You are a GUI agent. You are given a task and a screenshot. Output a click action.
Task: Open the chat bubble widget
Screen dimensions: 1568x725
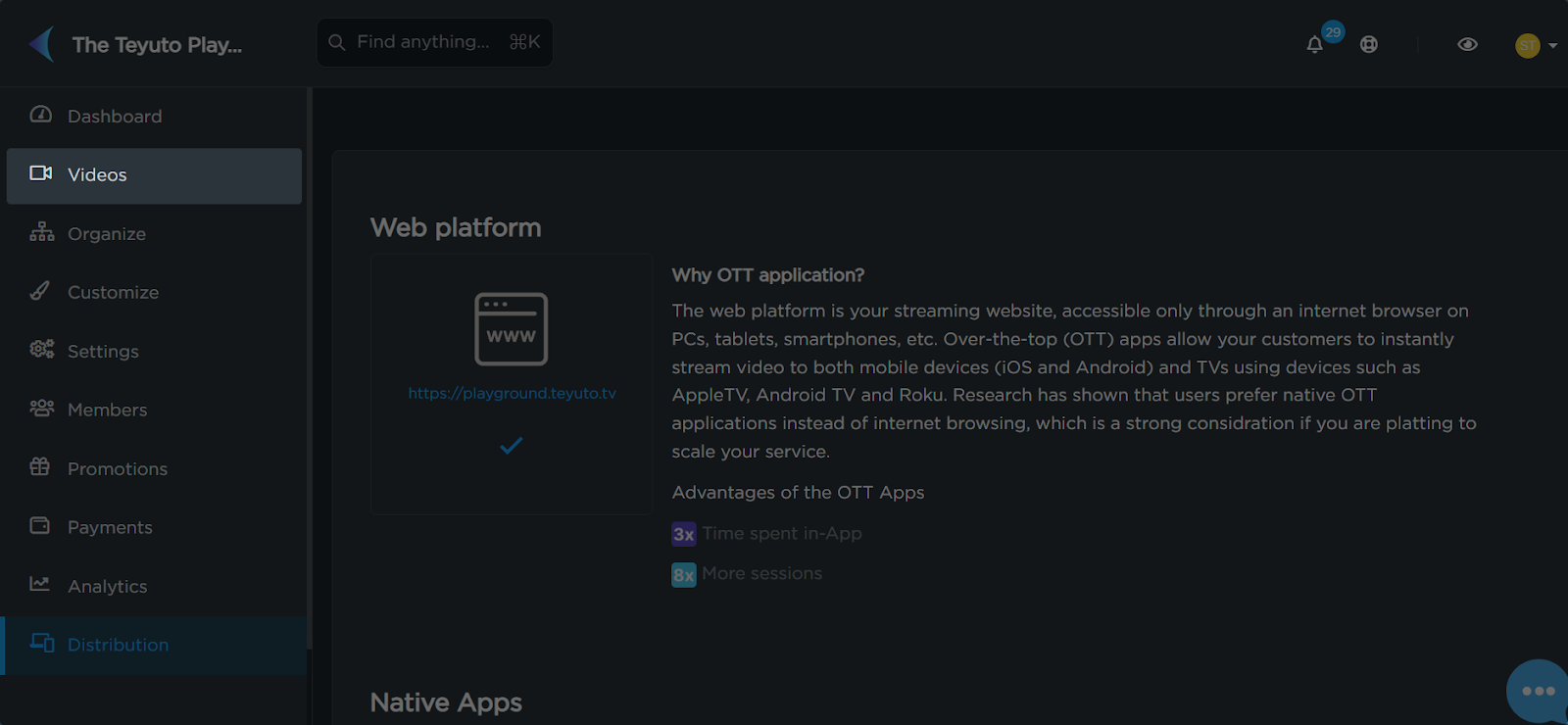1538,691
